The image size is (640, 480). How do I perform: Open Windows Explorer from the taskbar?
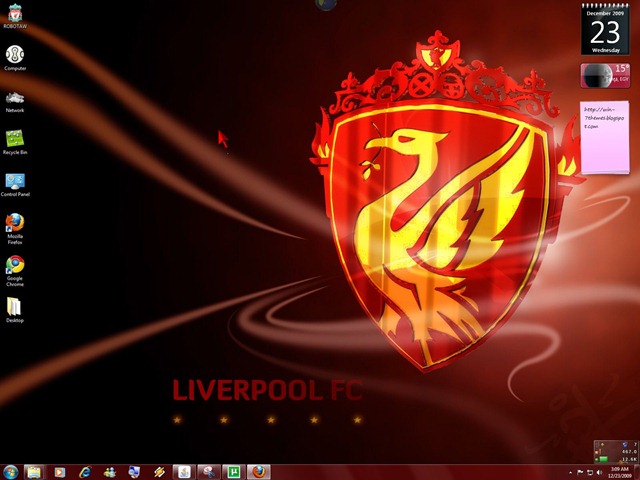[x=34, y=472]
